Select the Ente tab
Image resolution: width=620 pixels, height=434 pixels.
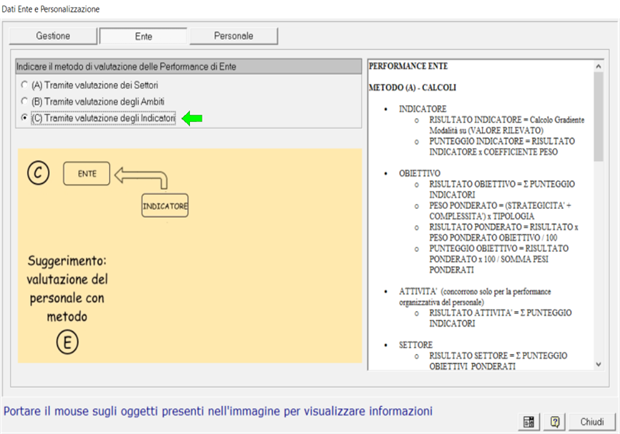143,36
